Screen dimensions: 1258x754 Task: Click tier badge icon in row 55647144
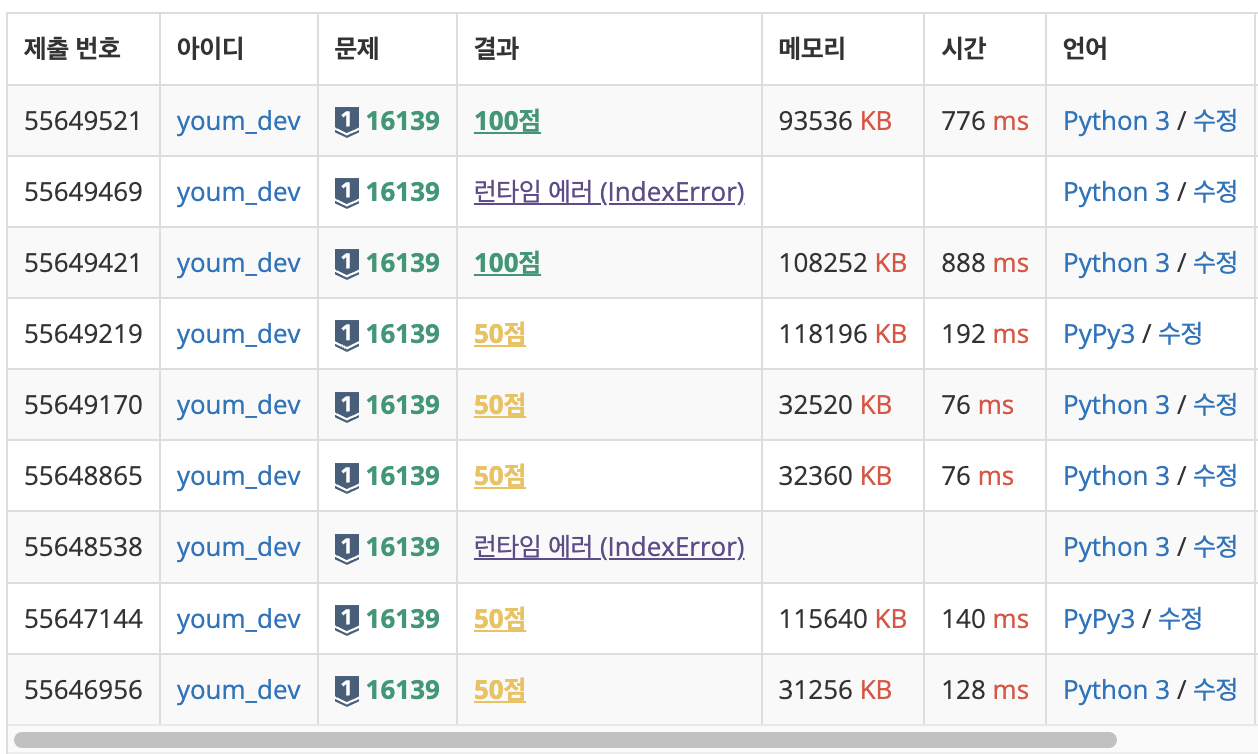click(x=346, y=620)
